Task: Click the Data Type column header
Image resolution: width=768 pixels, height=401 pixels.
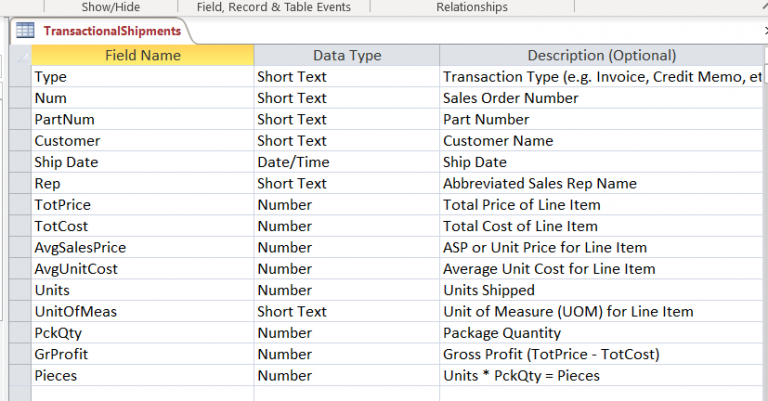Action: point(346,55)
